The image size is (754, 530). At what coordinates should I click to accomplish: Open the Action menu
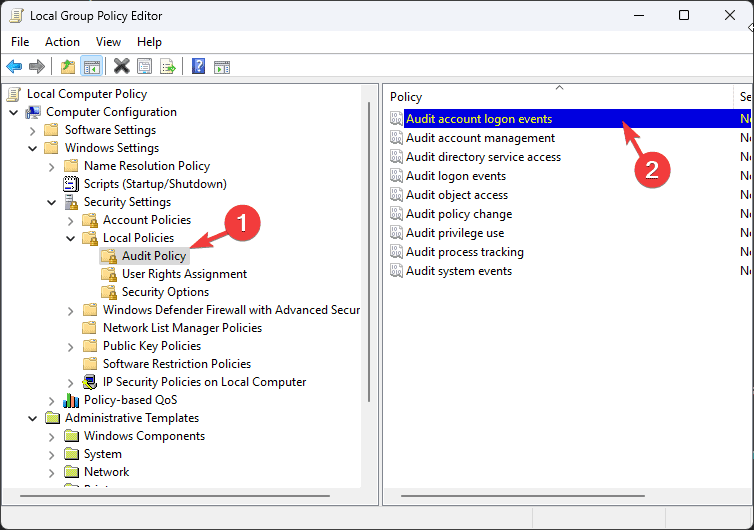click(62, 42)
